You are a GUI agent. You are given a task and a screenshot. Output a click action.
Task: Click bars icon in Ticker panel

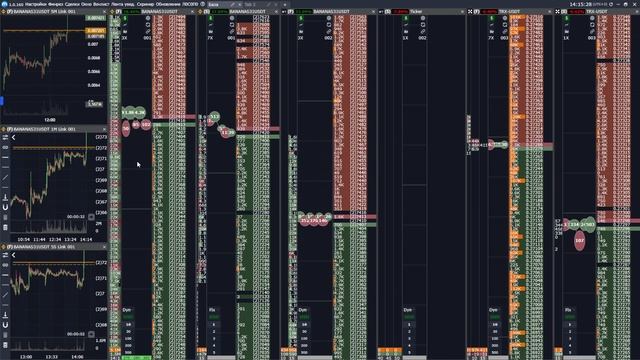tap(406, 31)
